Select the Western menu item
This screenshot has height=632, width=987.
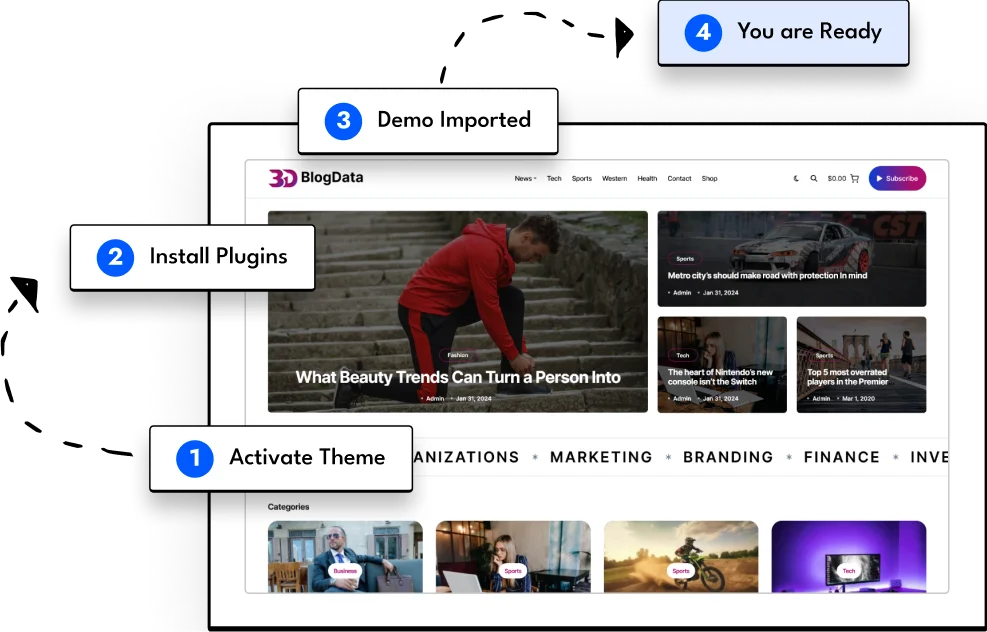click(x=614, y=179)
